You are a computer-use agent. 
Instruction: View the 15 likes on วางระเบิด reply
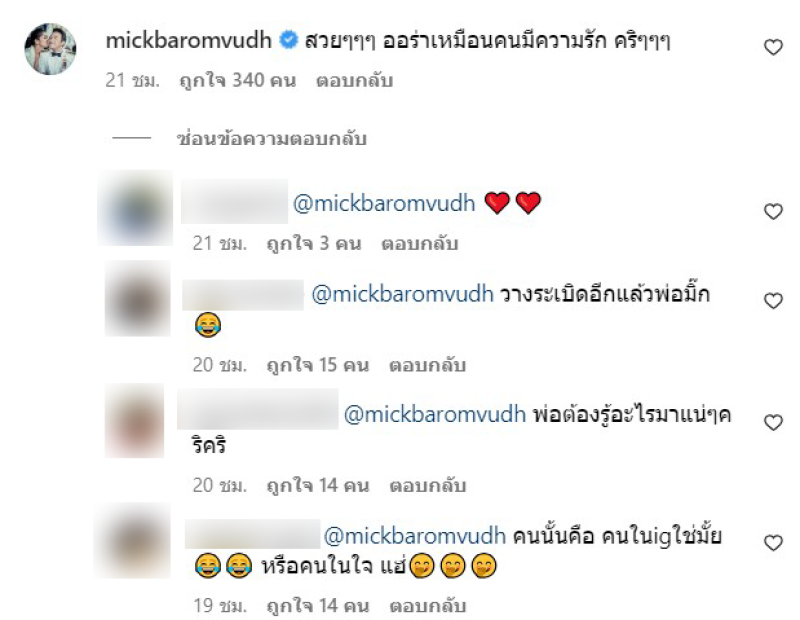click(318, 365)
